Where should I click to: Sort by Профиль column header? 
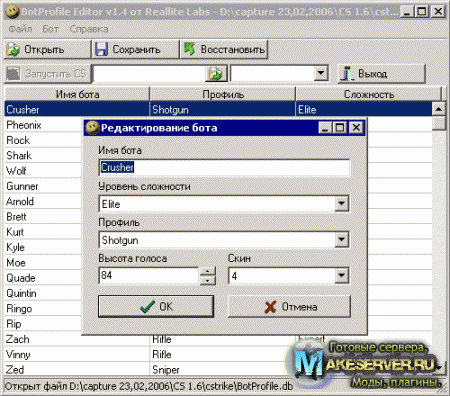coord(223,94)
